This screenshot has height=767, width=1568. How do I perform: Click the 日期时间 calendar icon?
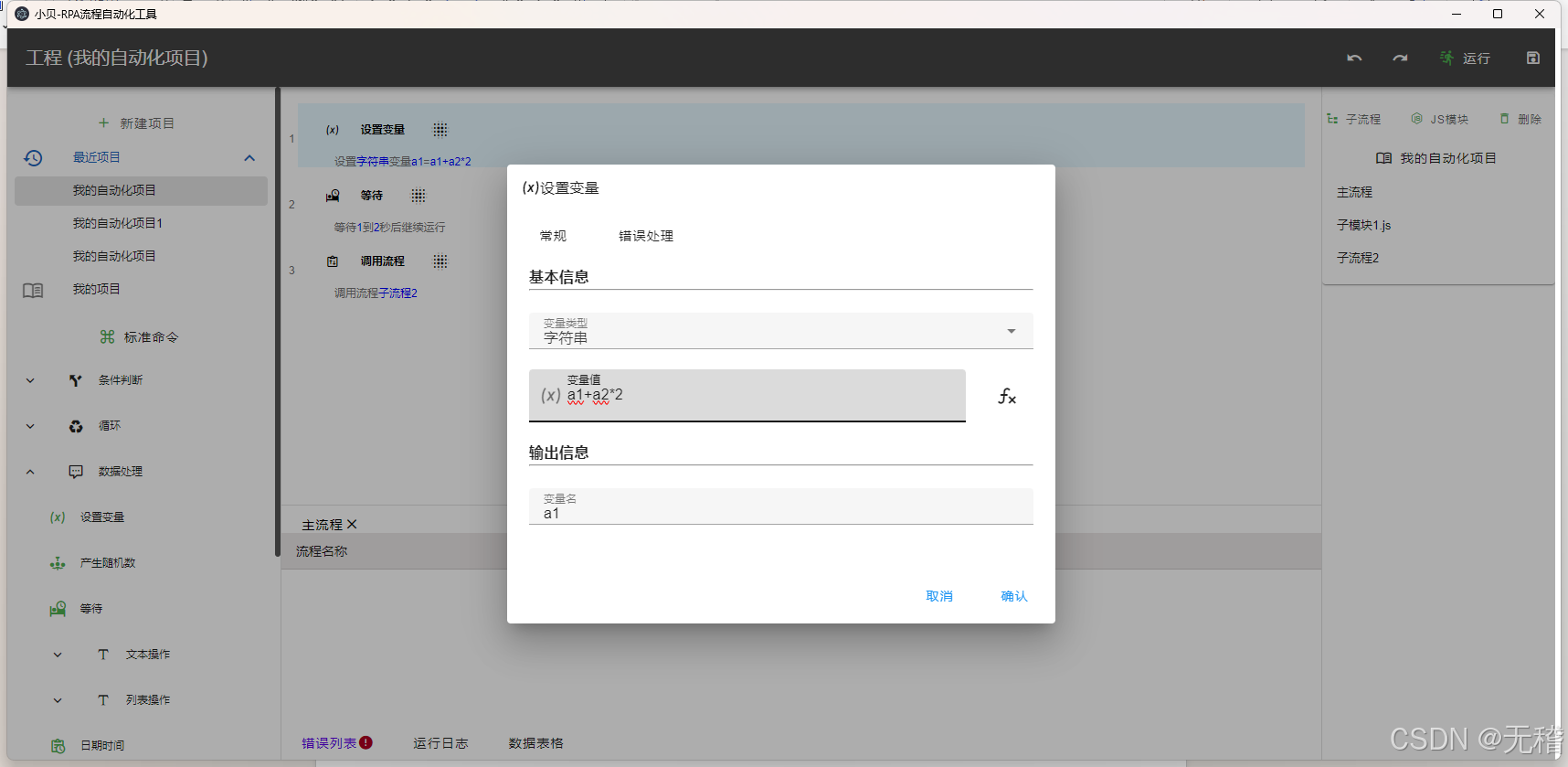[x=58, y=746]
